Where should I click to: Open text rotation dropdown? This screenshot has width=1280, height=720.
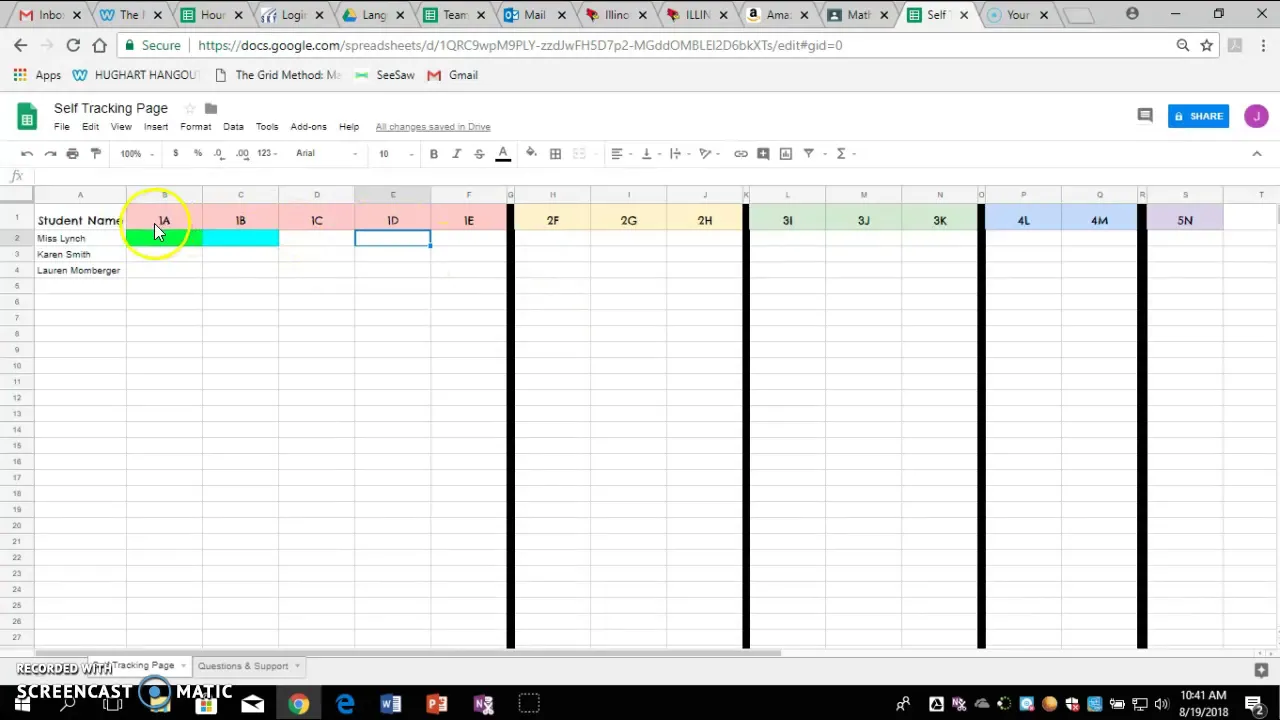click(x=709, y=153)
